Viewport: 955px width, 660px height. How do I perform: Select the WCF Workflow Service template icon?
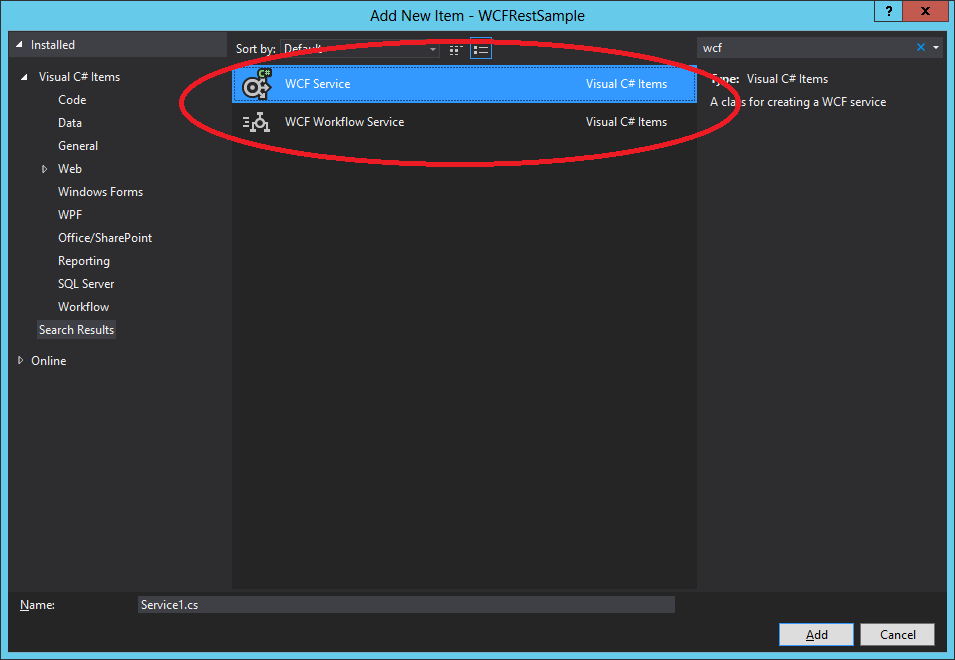click(255, 122)
